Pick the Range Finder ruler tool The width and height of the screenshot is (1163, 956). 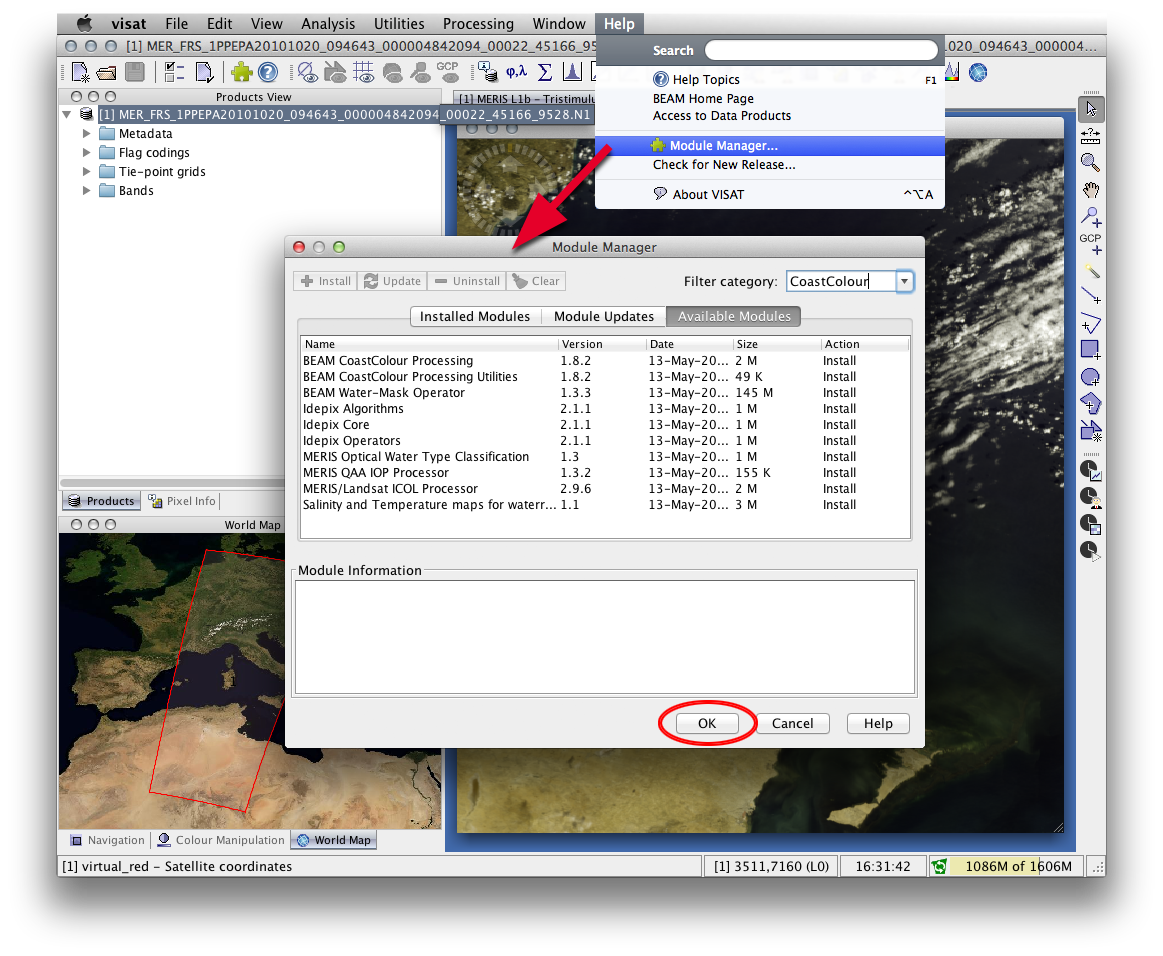(x=1091, y=136)
